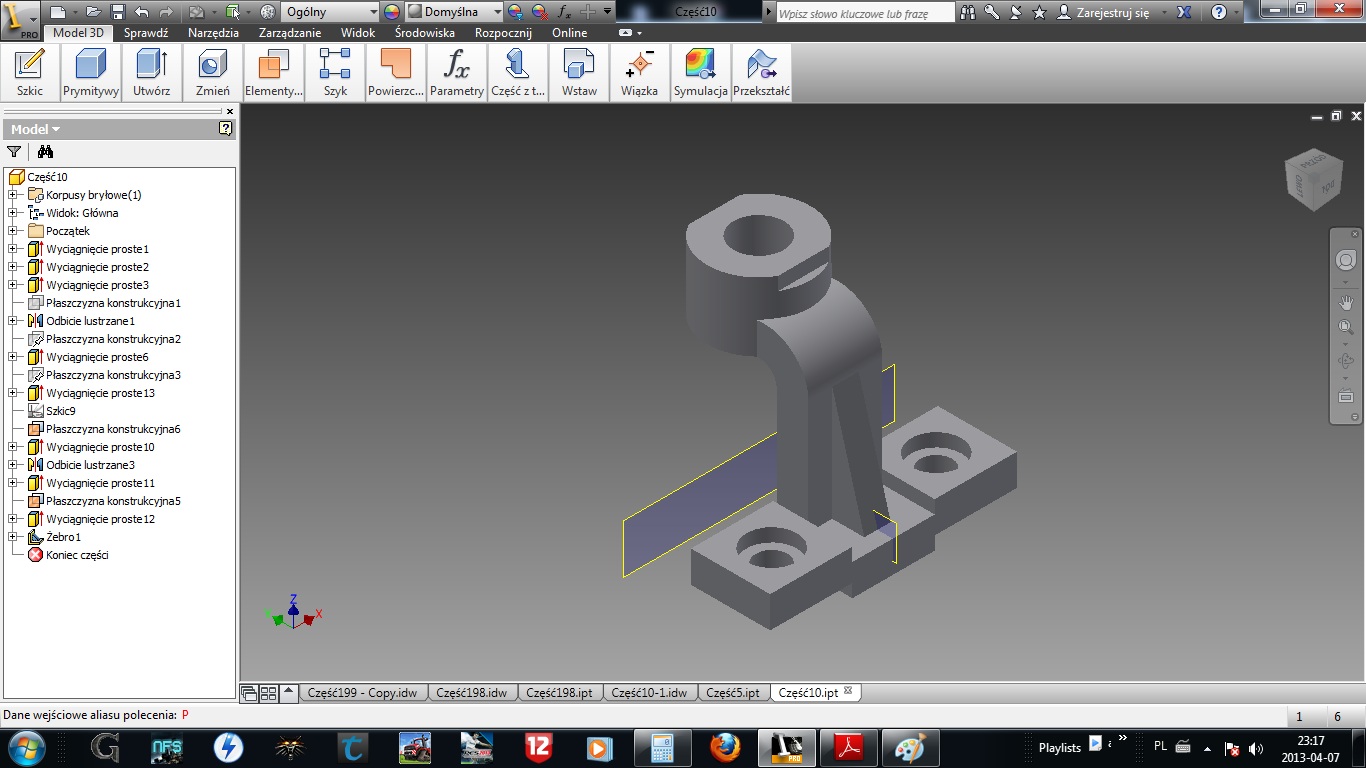1366x768 pixels.
Task: Click the Pan hand navigation tool
Action: [x=1346, y=302]
